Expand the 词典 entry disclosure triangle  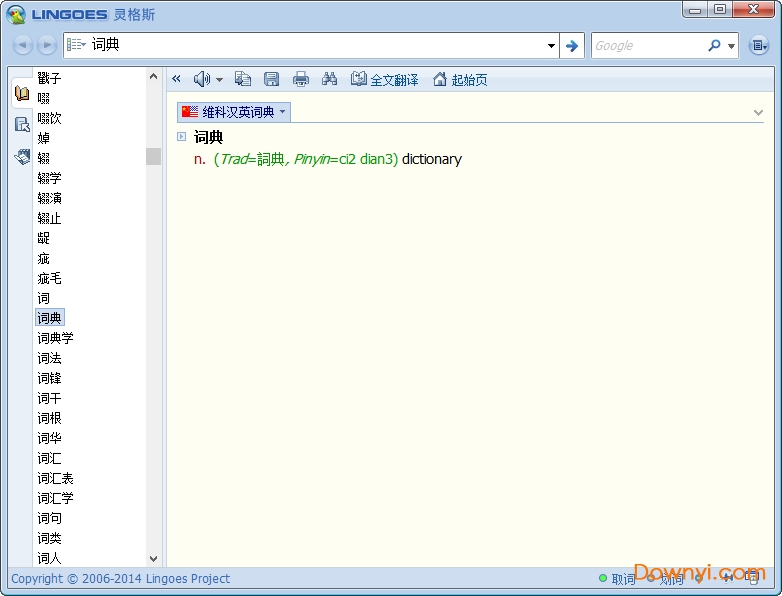181,137
